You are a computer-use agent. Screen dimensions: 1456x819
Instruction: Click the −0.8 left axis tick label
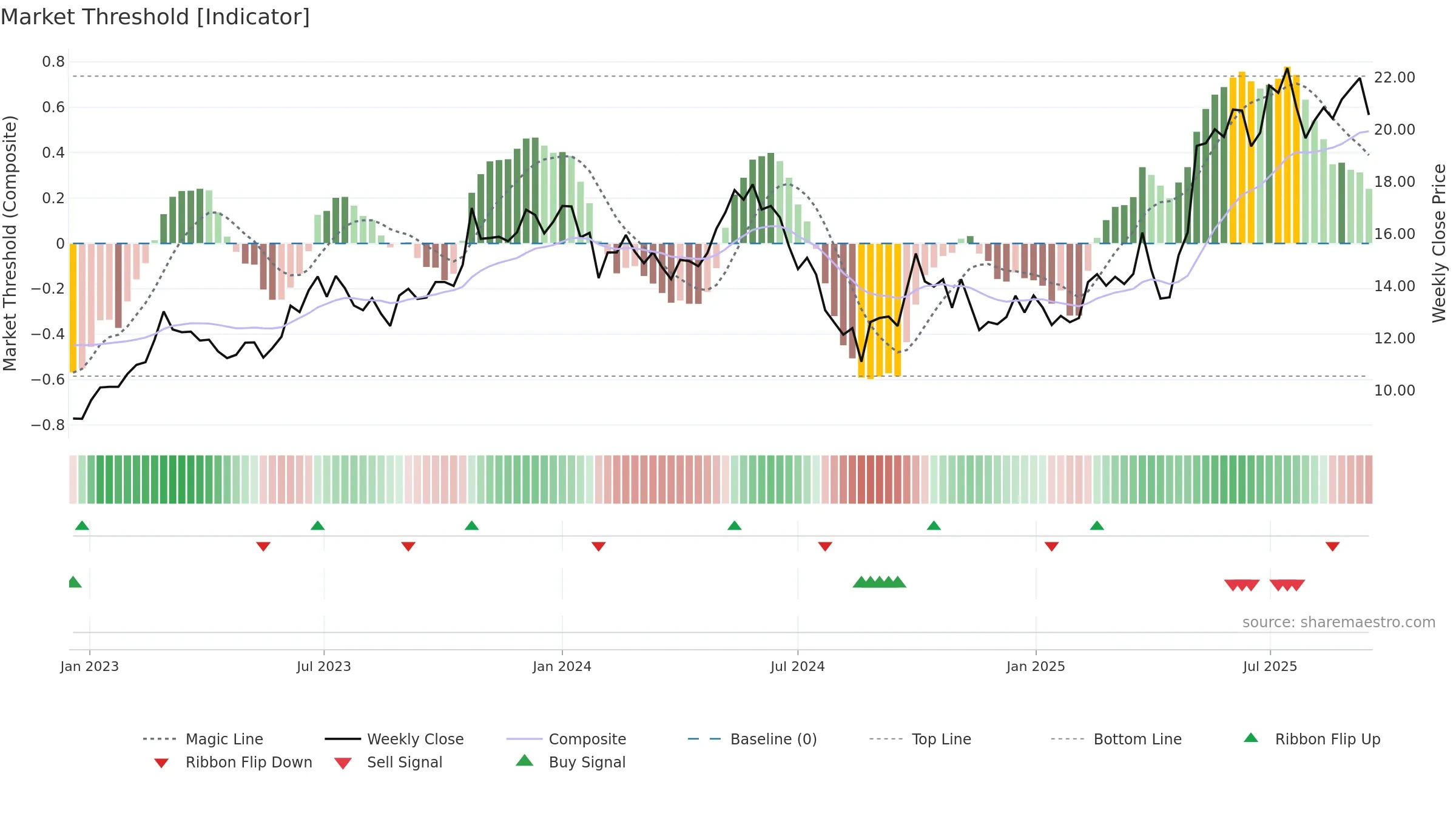pos(48,425)
